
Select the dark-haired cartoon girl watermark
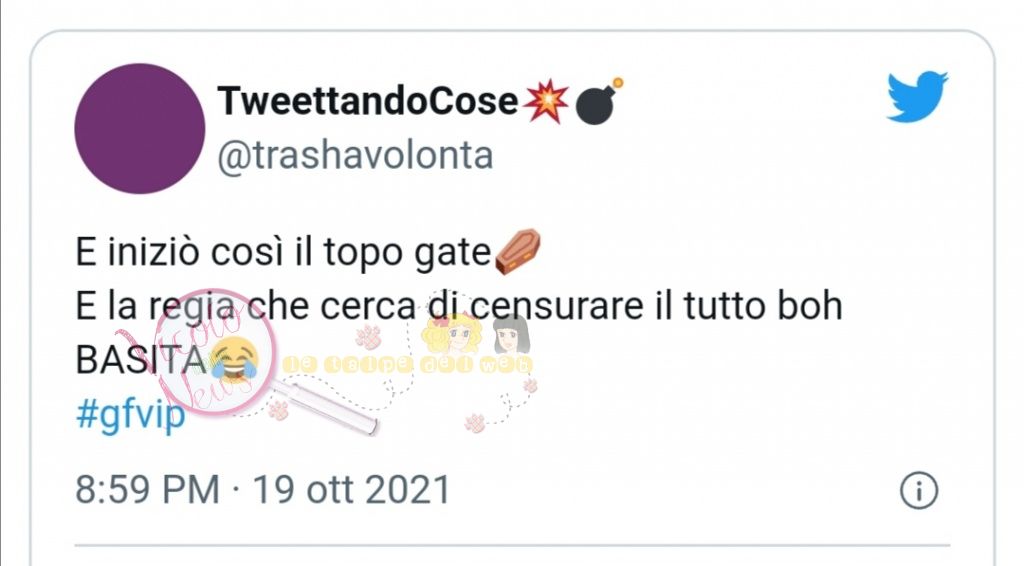tap(511, 334)
